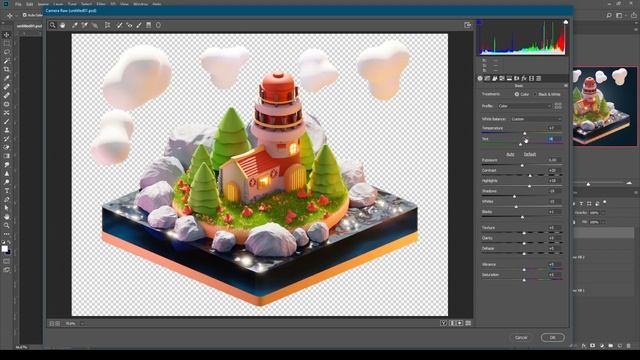Open the Window menu
The width and height of the screenshot is (640, 360).
140,4
